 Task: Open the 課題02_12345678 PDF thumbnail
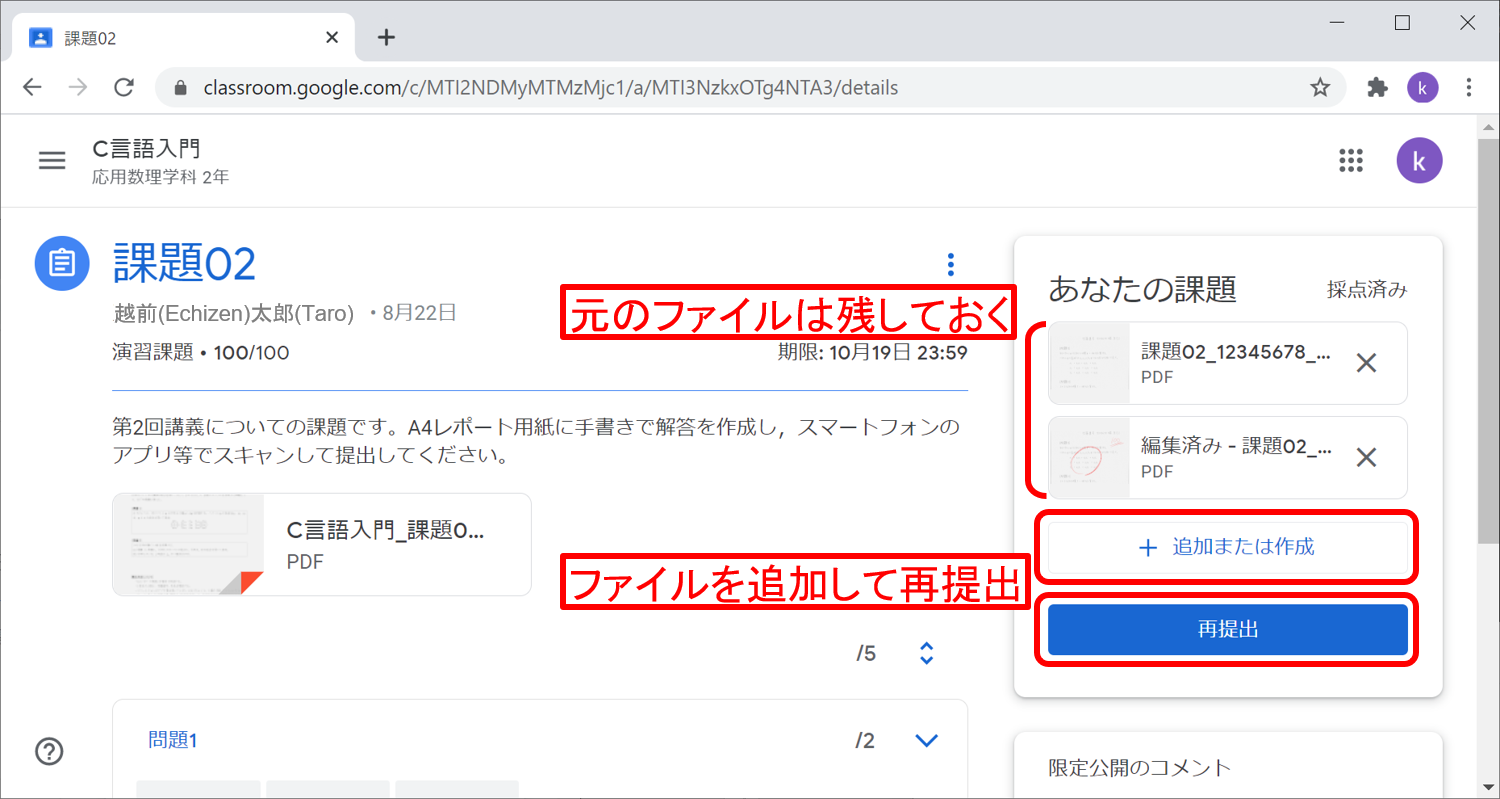pos(1089,363)
